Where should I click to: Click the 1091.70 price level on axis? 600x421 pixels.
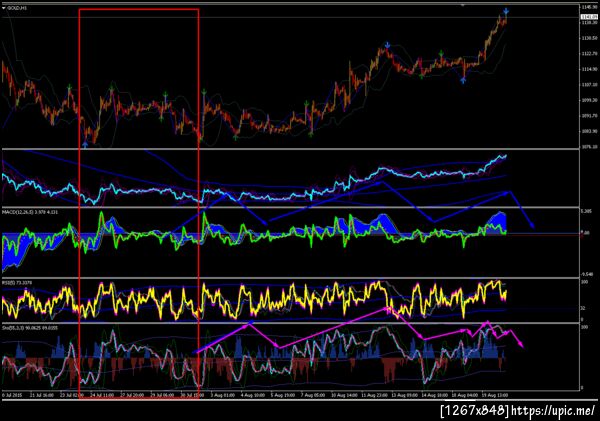589,116
